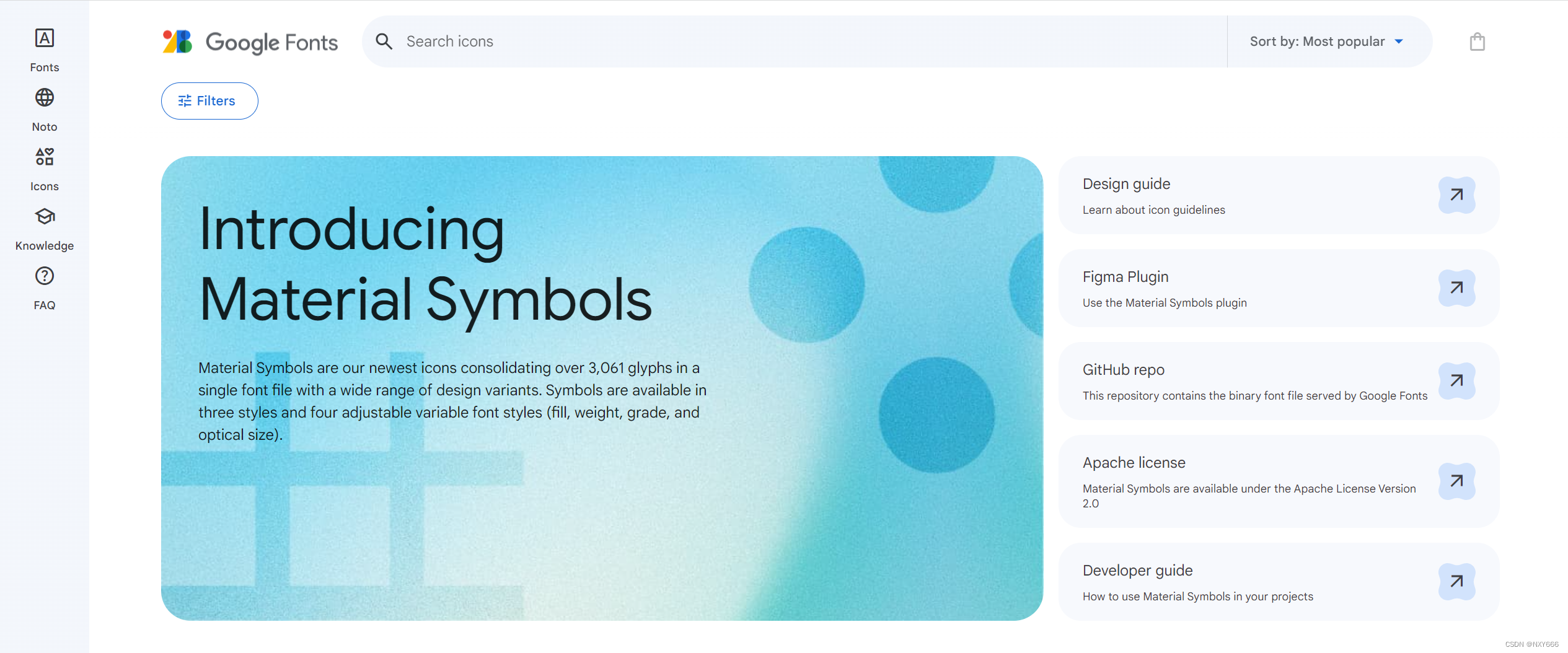Viewport: 1568px width, 653px height.
Task: Expand sorting options via the chevron arrow
Action: (x=1399, y=41)
